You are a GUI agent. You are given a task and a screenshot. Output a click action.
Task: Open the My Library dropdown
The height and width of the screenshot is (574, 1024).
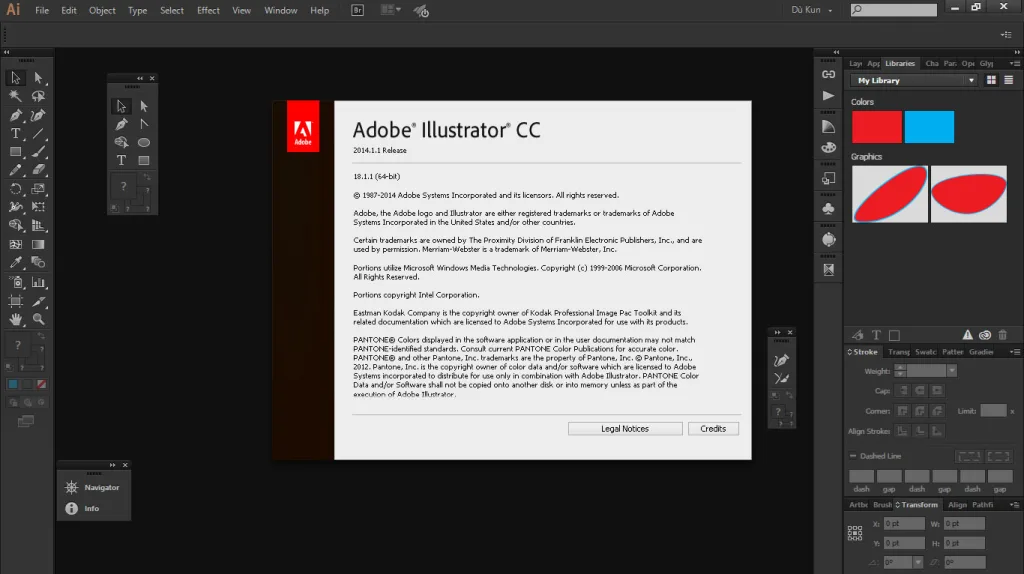click(x=914, y=80)
